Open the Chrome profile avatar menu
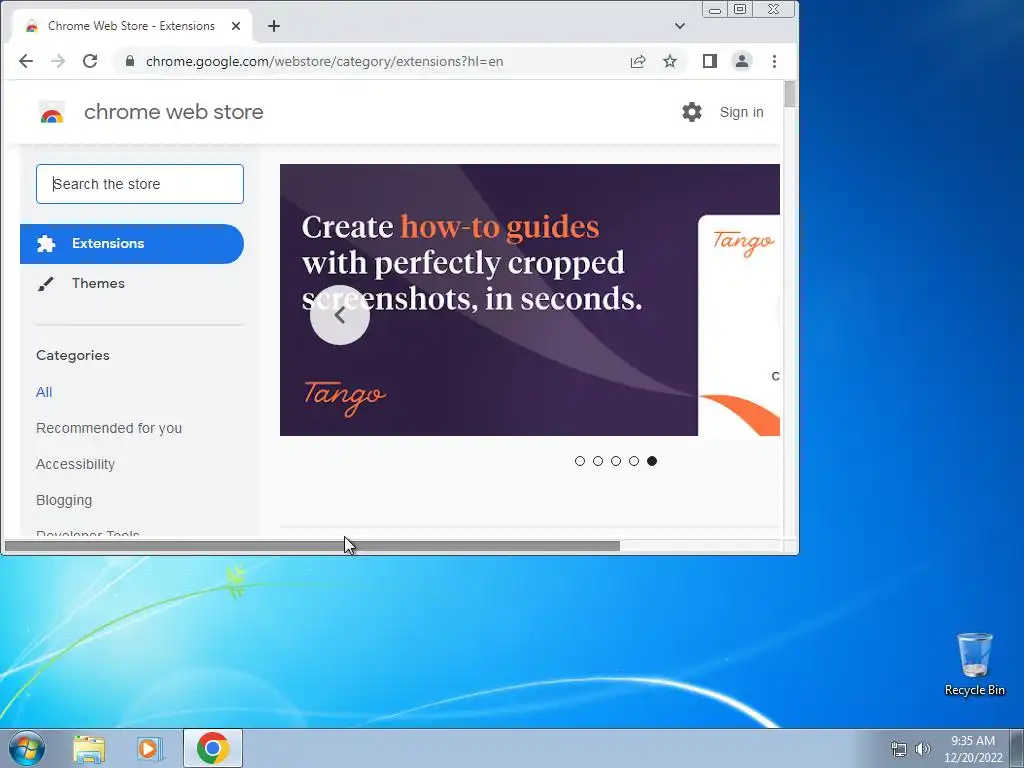Image resolution: width=1024 pixels, height=768 pixels. [742, 61]
